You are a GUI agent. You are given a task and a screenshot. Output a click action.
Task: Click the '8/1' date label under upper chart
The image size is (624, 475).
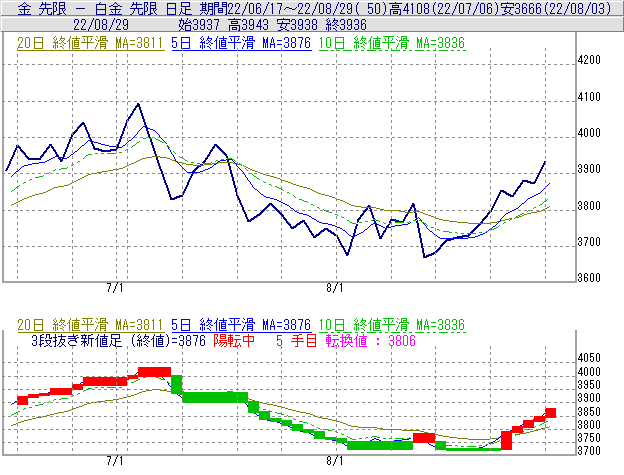(335, 288)
